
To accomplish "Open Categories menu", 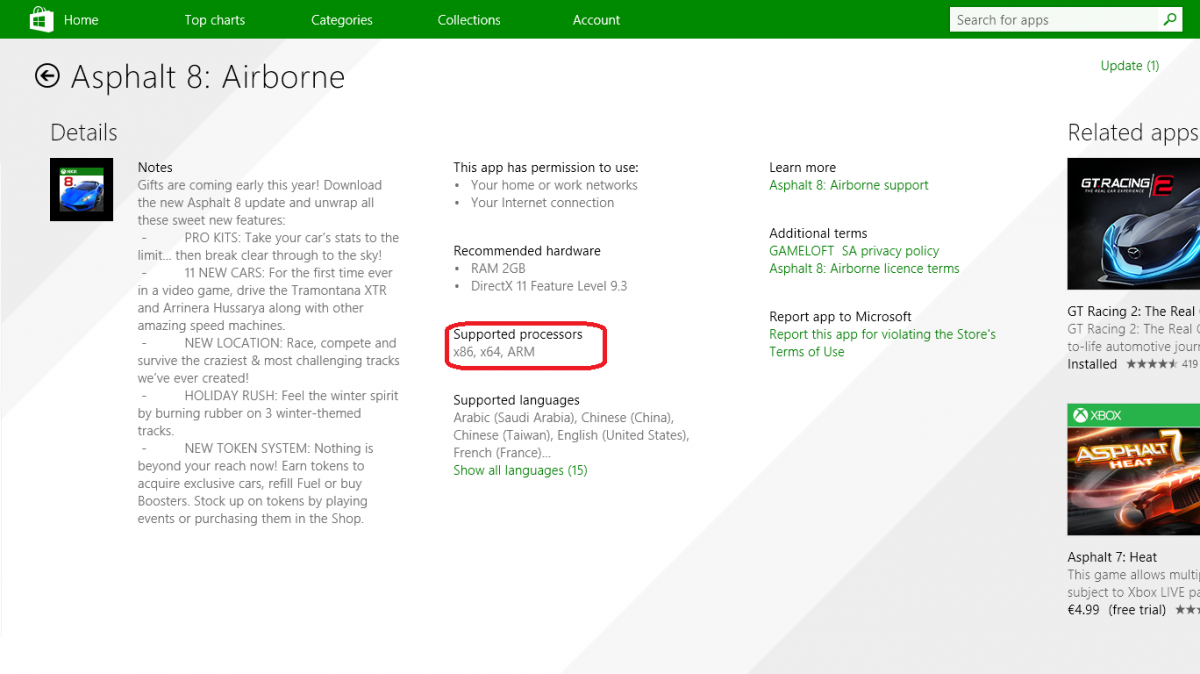I will click(341, 20).
